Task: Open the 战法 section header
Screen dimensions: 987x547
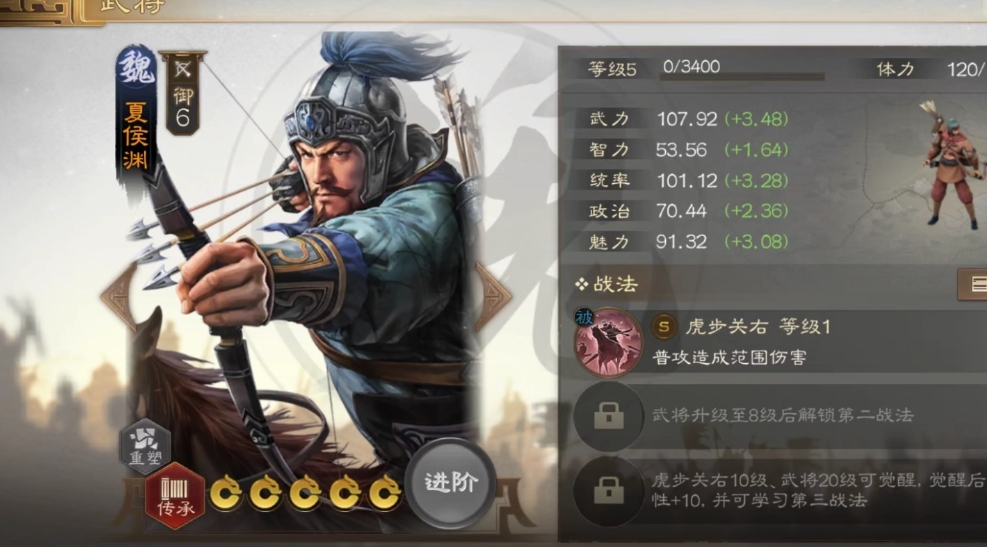Action: coord(607,285)
